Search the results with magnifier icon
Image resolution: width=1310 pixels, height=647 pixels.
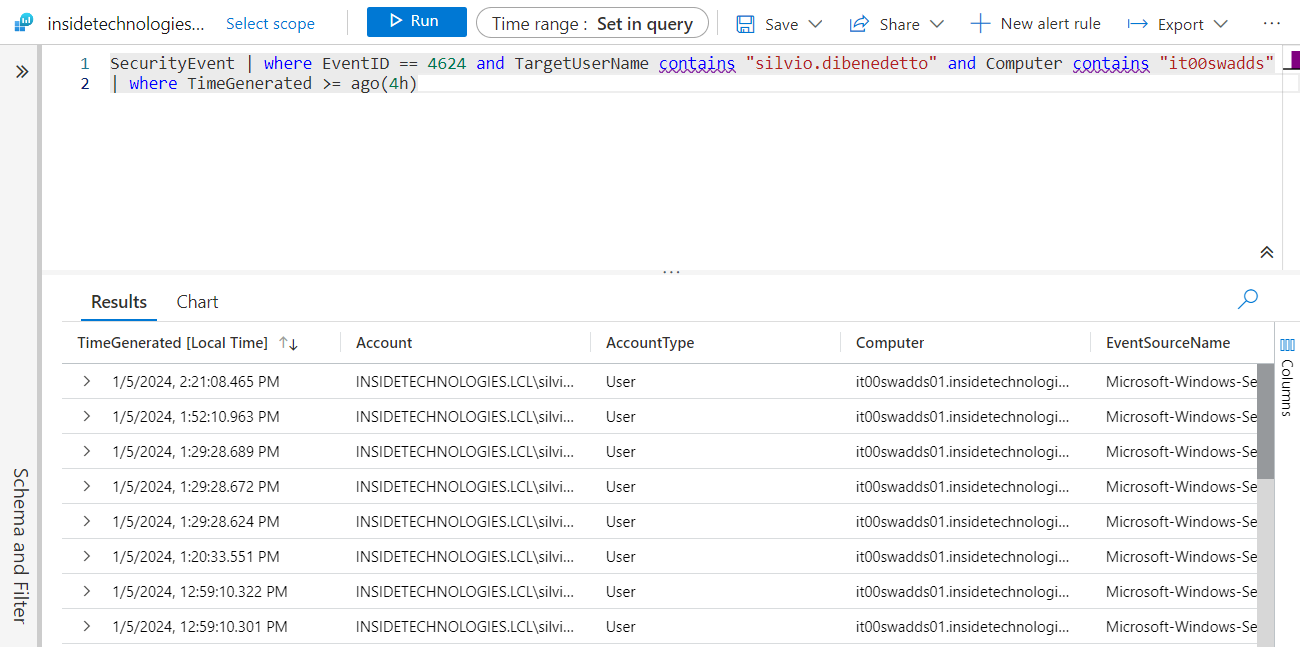click(1248, 299)
